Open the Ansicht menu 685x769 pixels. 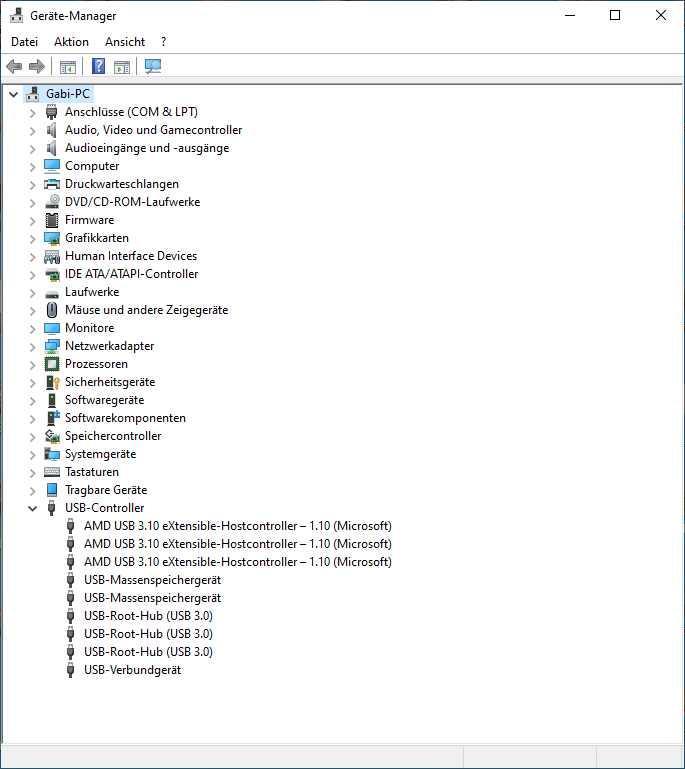[x=125, y=42]
